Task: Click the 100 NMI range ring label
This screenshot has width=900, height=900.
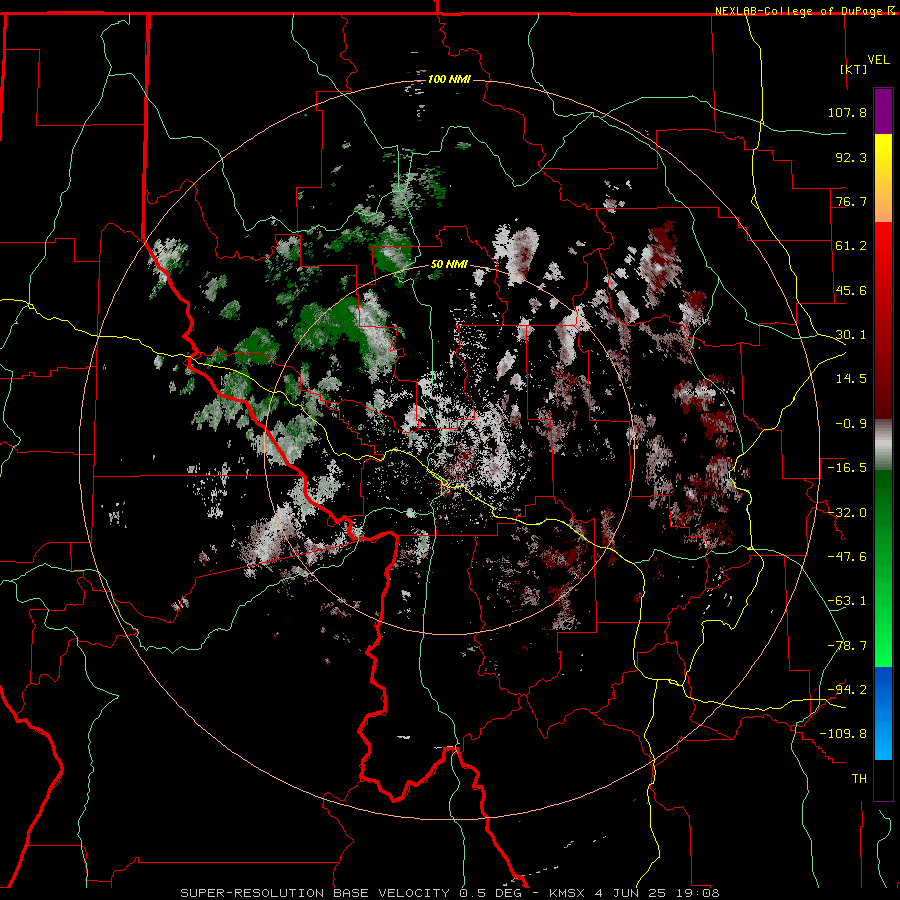Action: point(449,79)
